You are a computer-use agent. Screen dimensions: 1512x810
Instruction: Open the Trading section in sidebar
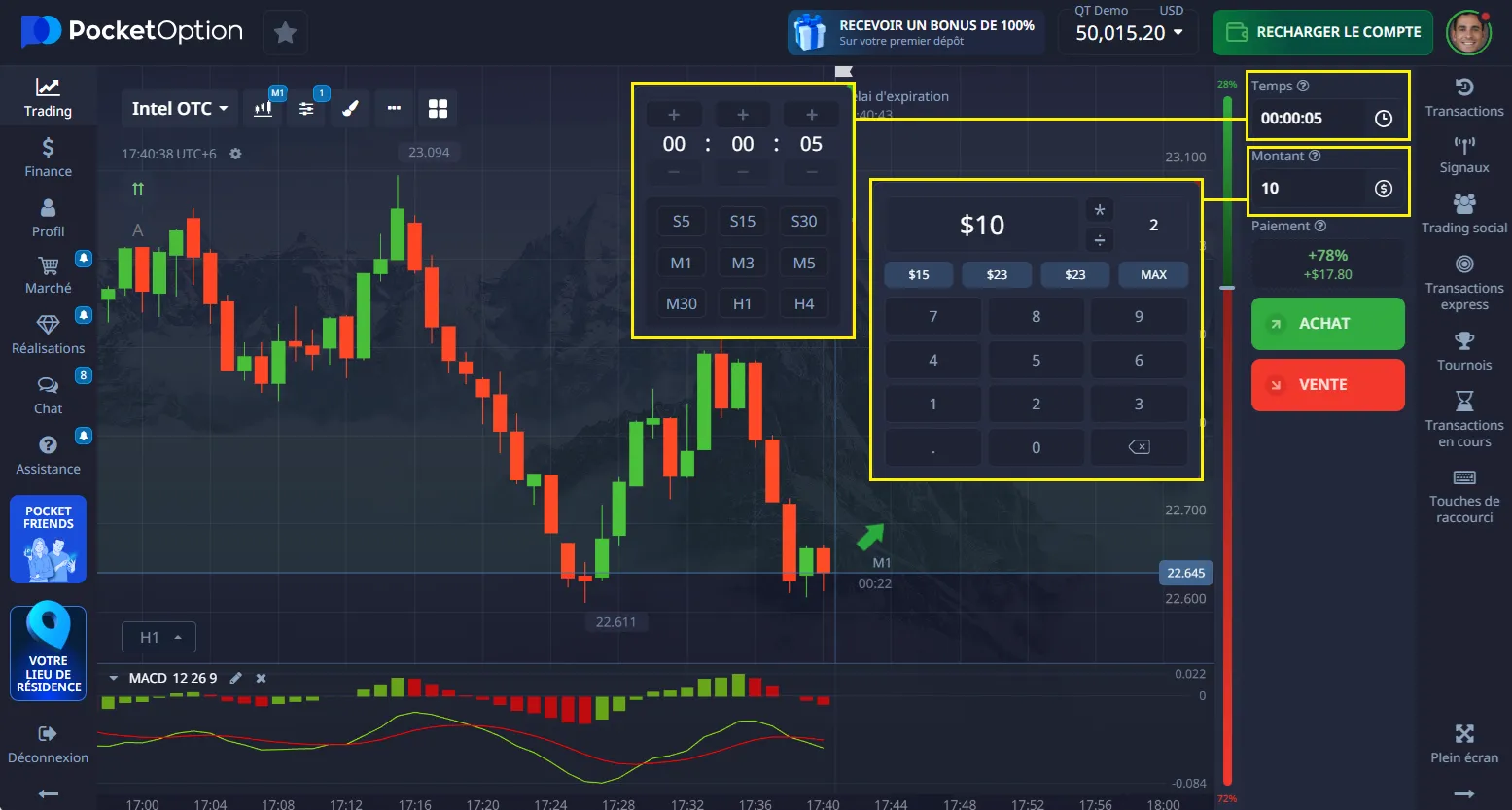coord(48,97)
